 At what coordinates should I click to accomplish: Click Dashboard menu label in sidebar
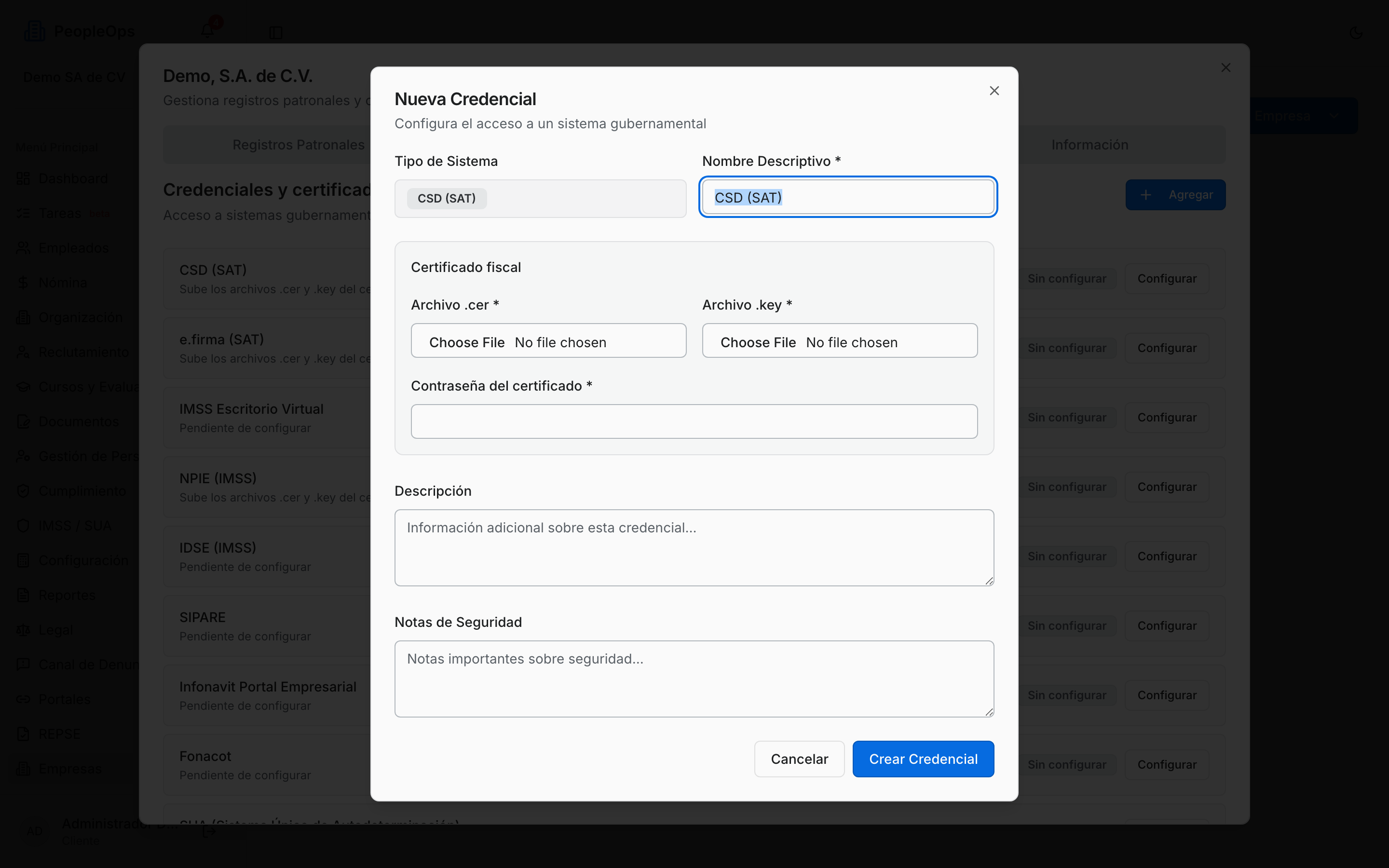coord(73,178)
